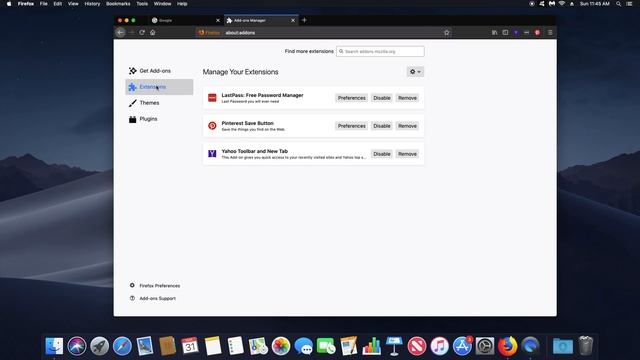Open Firefox Preferences link

point(160,286)
